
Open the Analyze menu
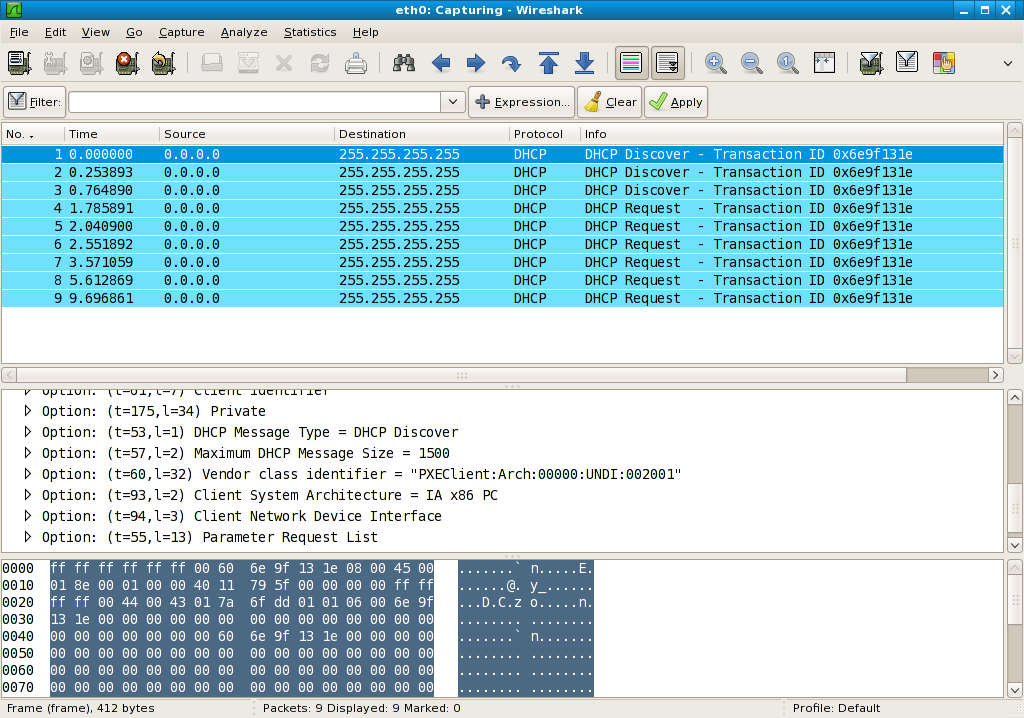click(244, 32)
